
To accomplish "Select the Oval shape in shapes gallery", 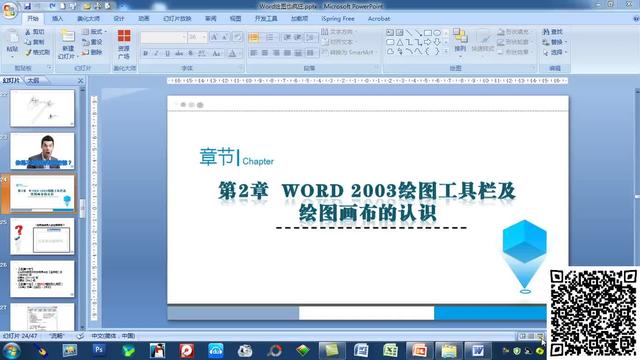I will 437,33.
